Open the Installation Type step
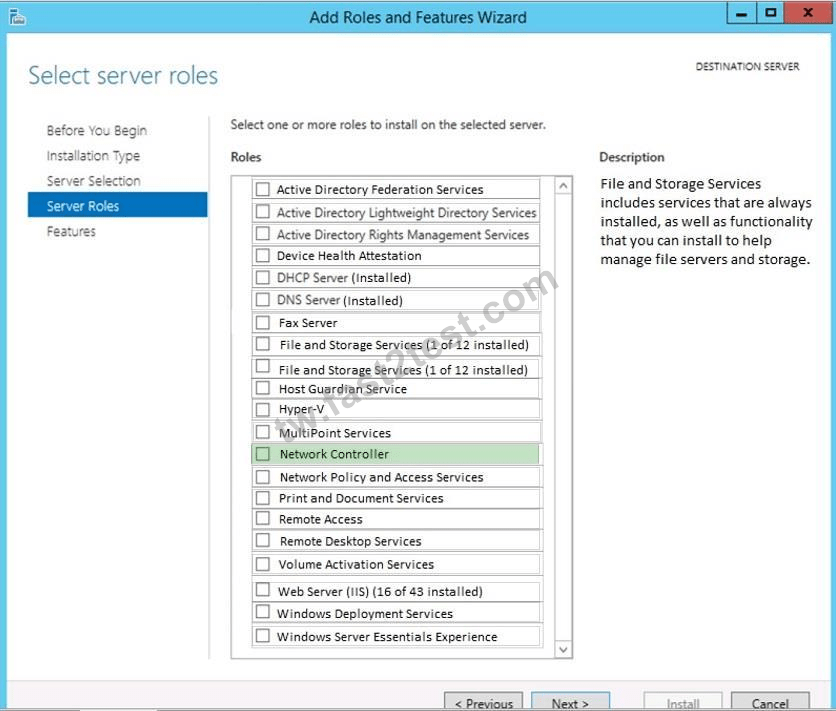This screenshot has height=711, width=836. [x=93, y=156]
